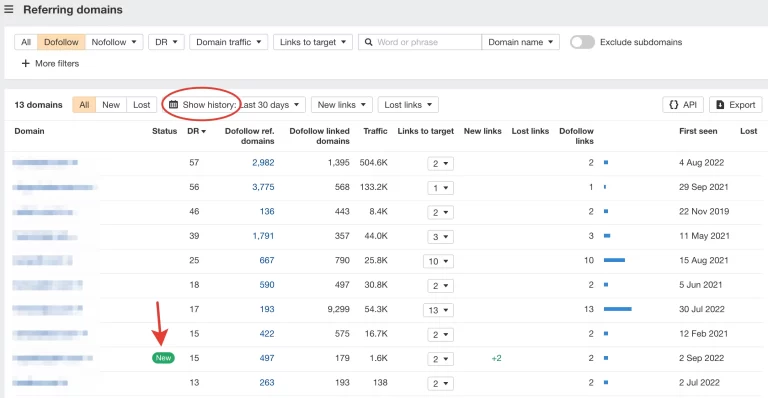Image resolution: width=768 pixels, height=398 pixels.
Task: Open the DR filter dropdown
Action: click(x=166, y=42)
